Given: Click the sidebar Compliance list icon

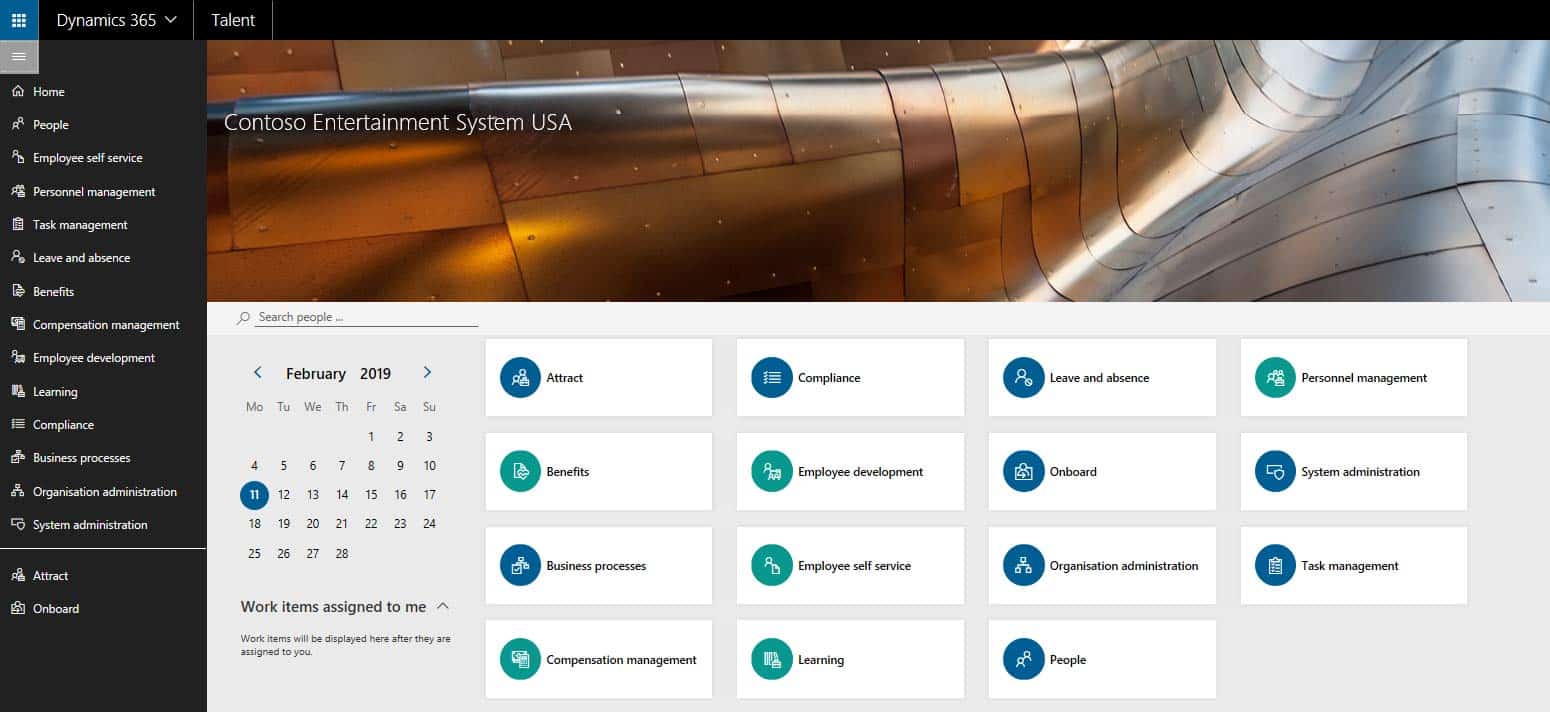Looking at the screenshot, I should coord(17,424).
